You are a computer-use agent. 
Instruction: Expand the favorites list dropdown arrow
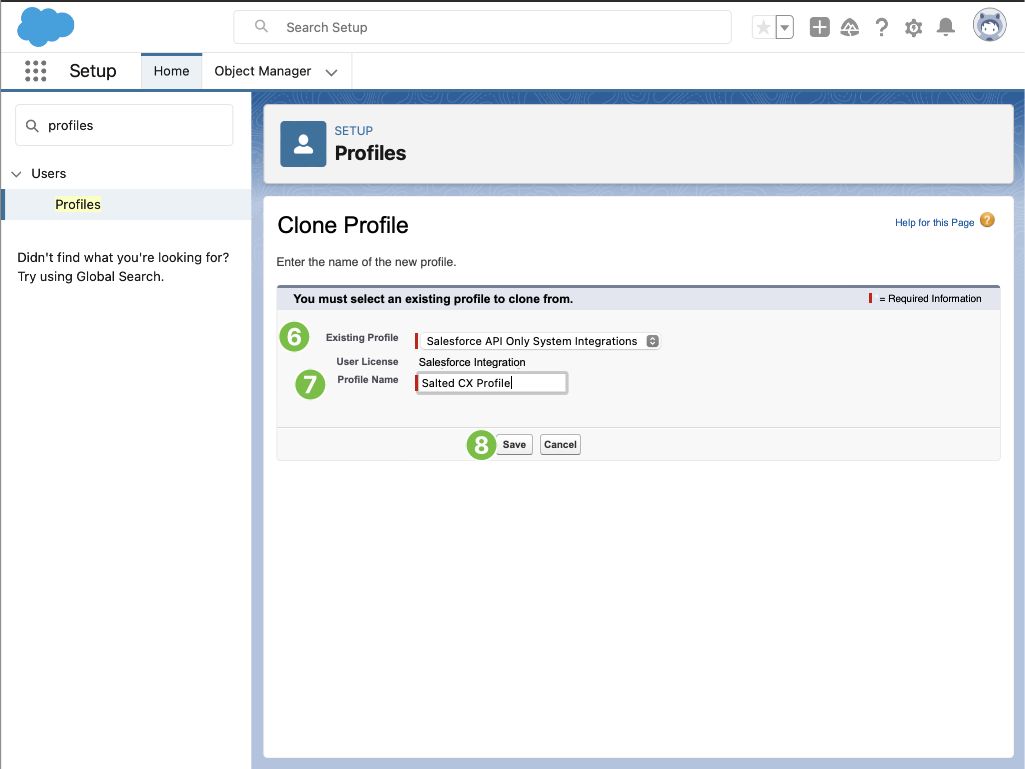[785, 28]
